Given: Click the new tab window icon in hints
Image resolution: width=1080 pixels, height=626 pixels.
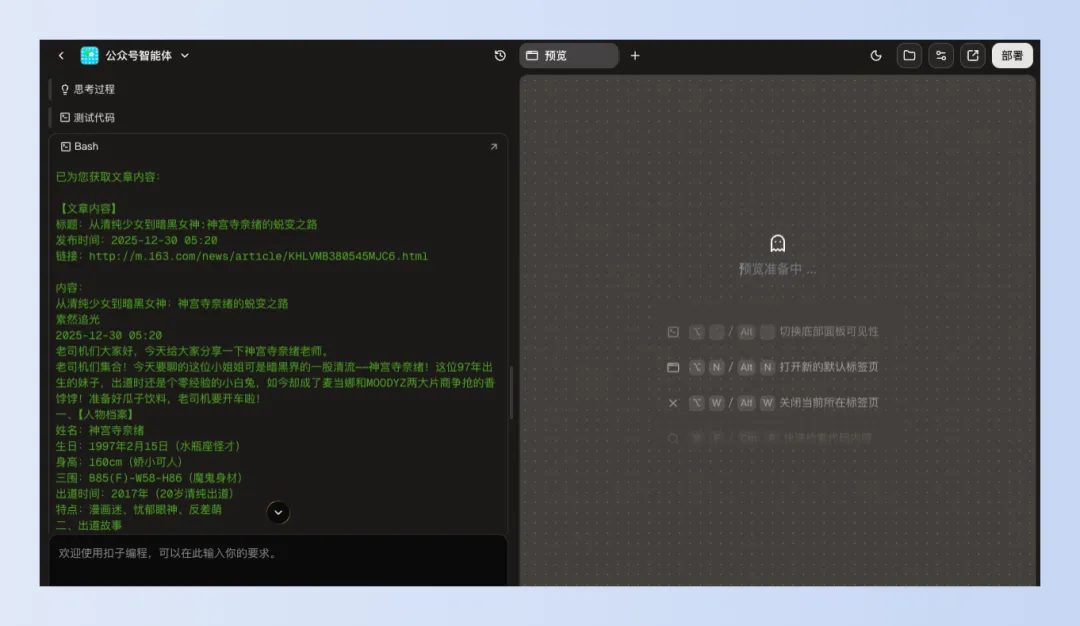Looking at the screenshot, I should point(673,367).
